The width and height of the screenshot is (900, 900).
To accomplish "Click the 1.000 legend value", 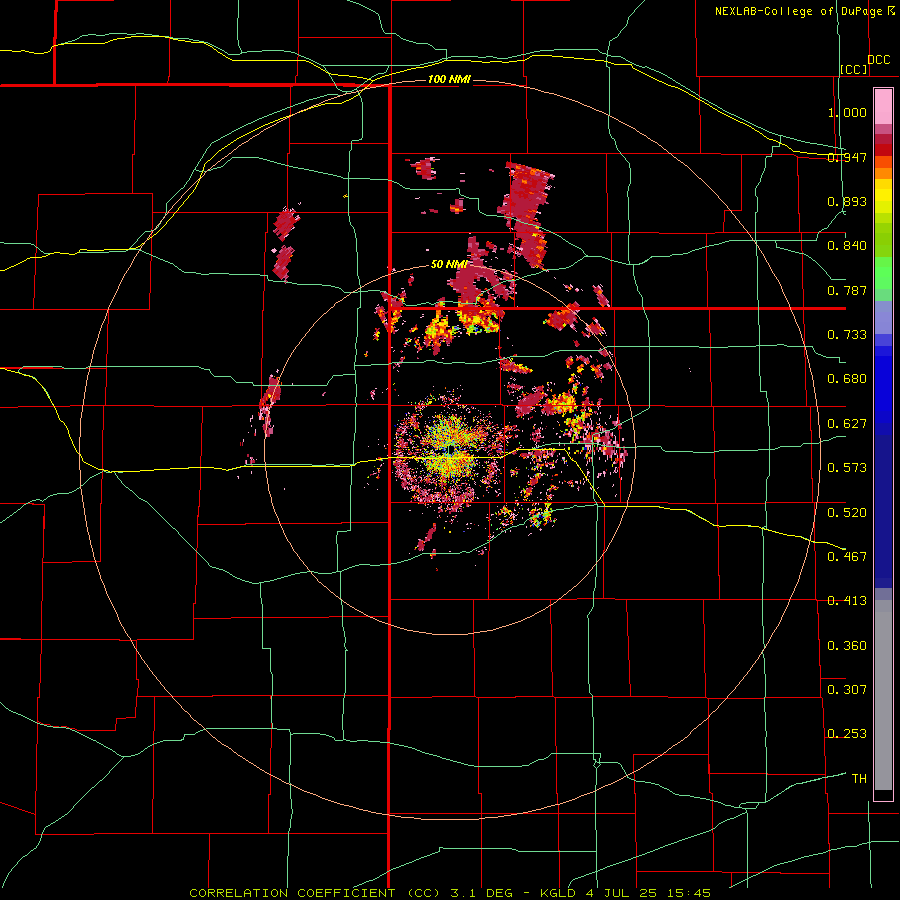I will pyautogui.click(x=847, y=112).
